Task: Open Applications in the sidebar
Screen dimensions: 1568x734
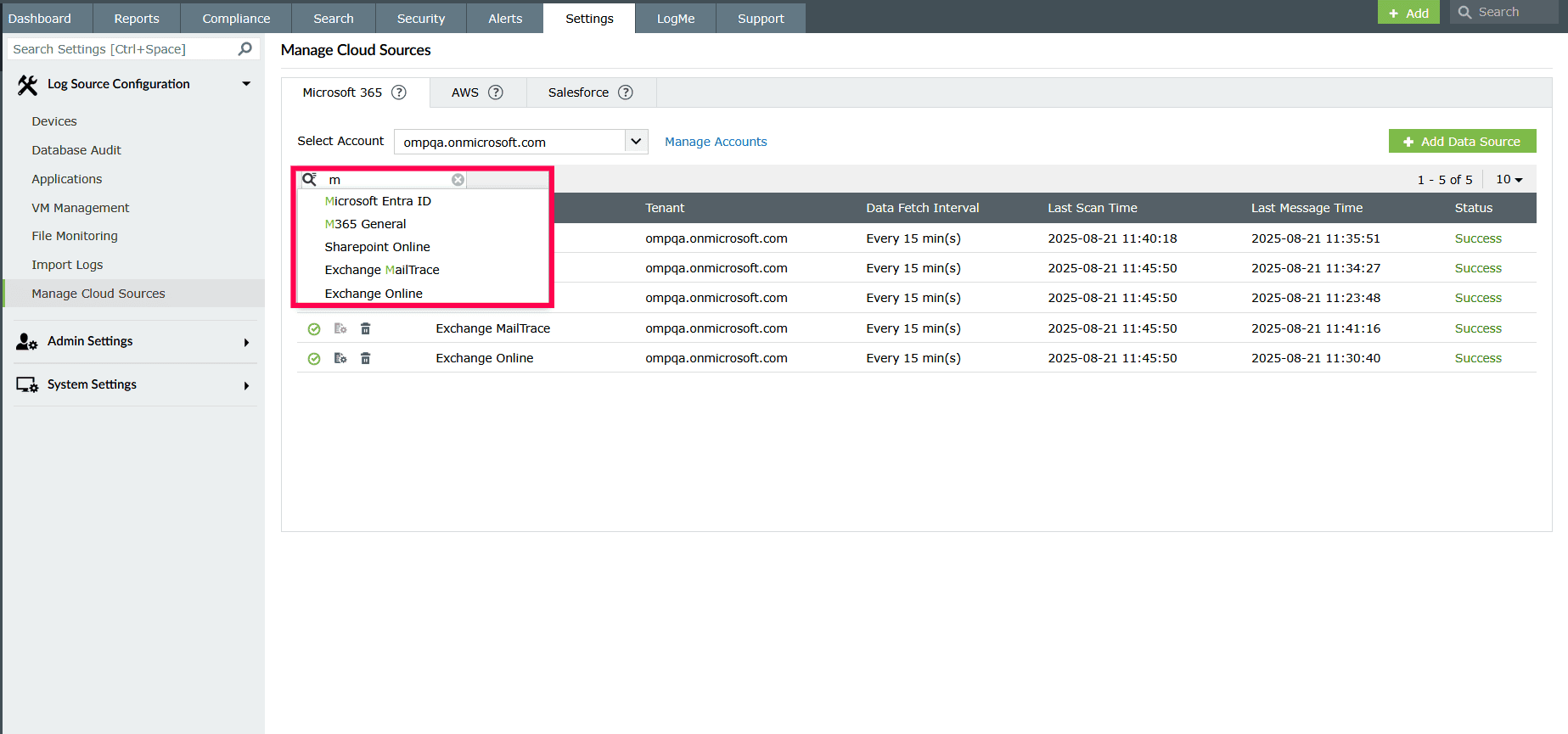Action: tap(67, 179)
